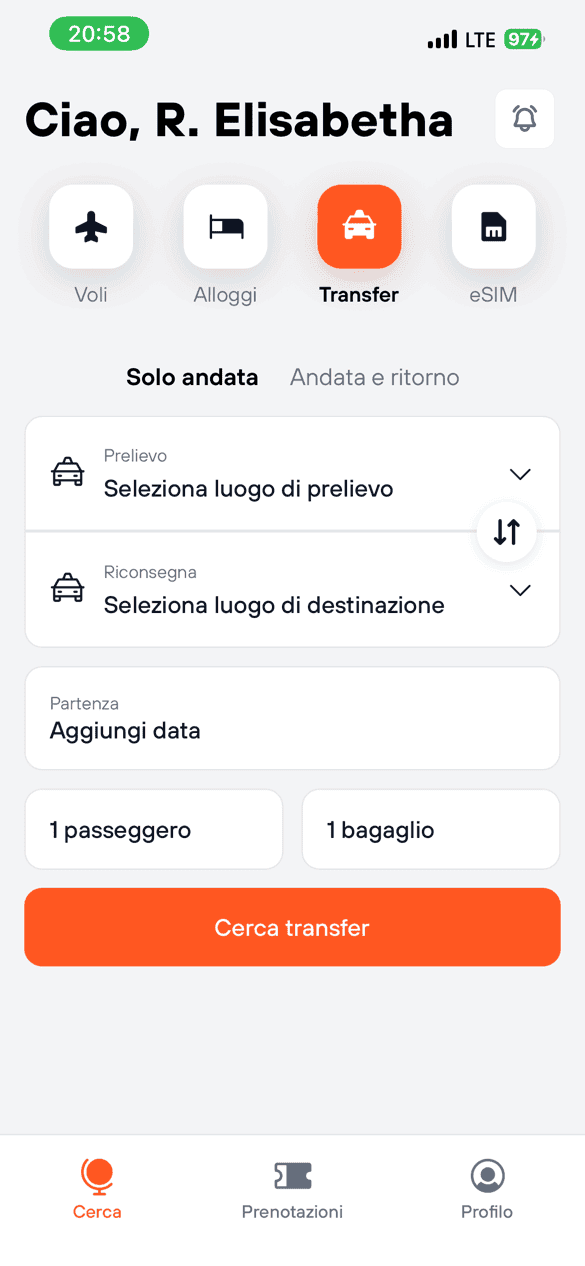
Task: Activate the Cerca tab in bottom navigation
Action: (97, 1186)
